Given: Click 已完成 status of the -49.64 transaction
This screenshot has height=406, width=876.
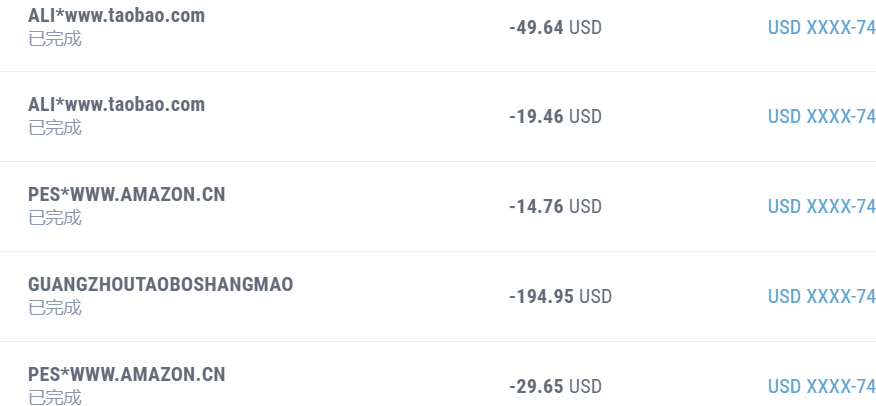Looking at the screenshot, I should coord(55,39).
